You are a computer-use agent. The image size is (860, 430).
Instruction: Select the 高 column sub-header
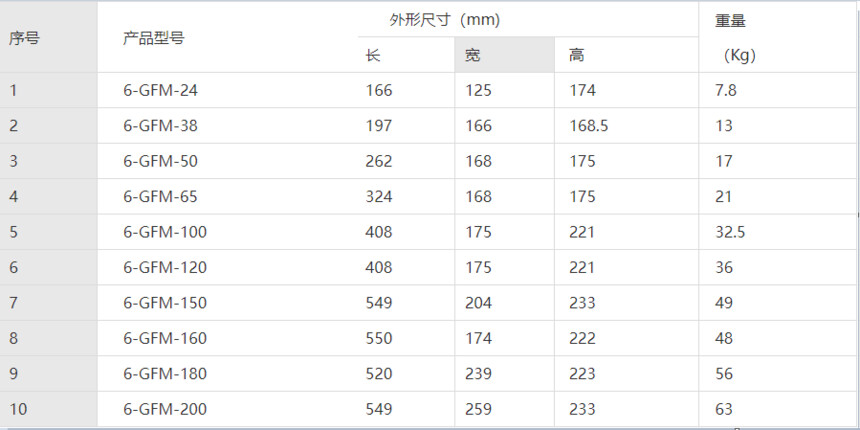[x=576, y=56]
